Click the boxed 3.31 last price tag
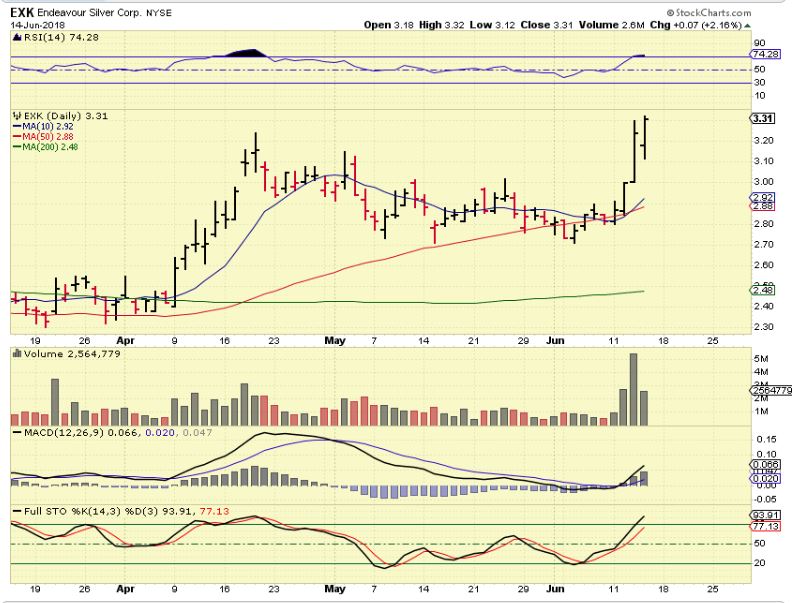 (763, 119)
